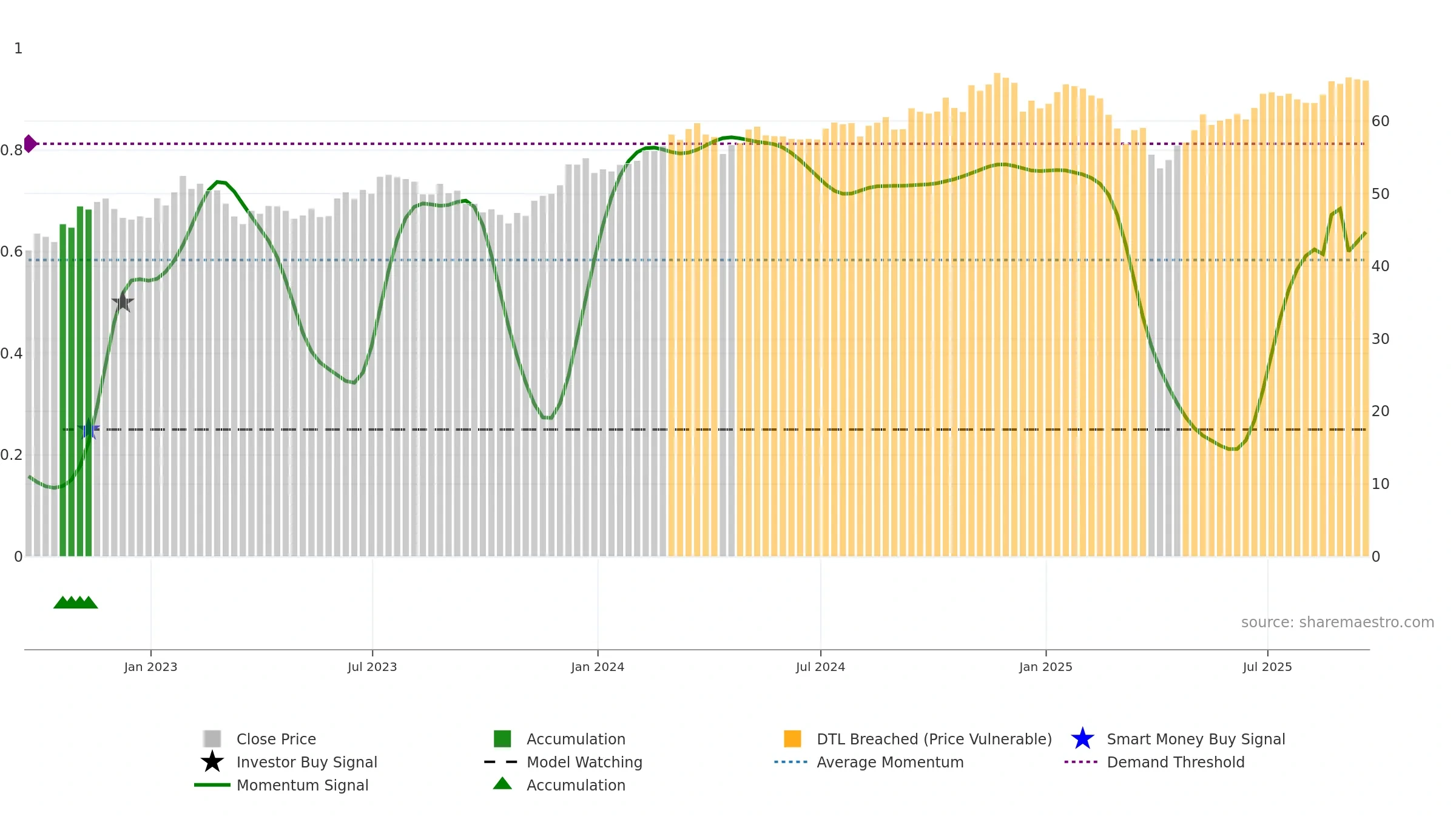Click the green accumulation triangles below the chart

point(76,602)
